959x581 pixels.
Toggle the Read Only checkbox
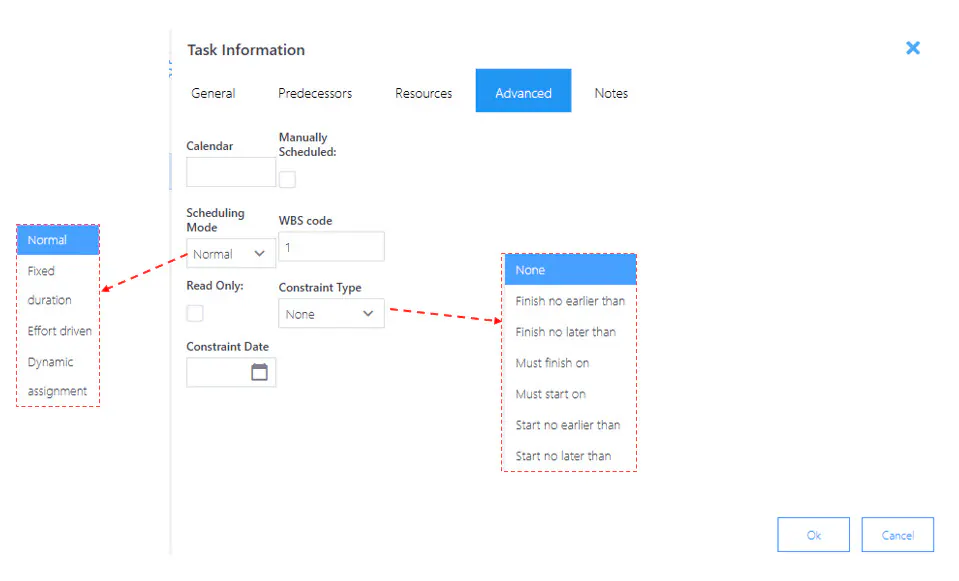pyautogui.click(x=194, y=313)
